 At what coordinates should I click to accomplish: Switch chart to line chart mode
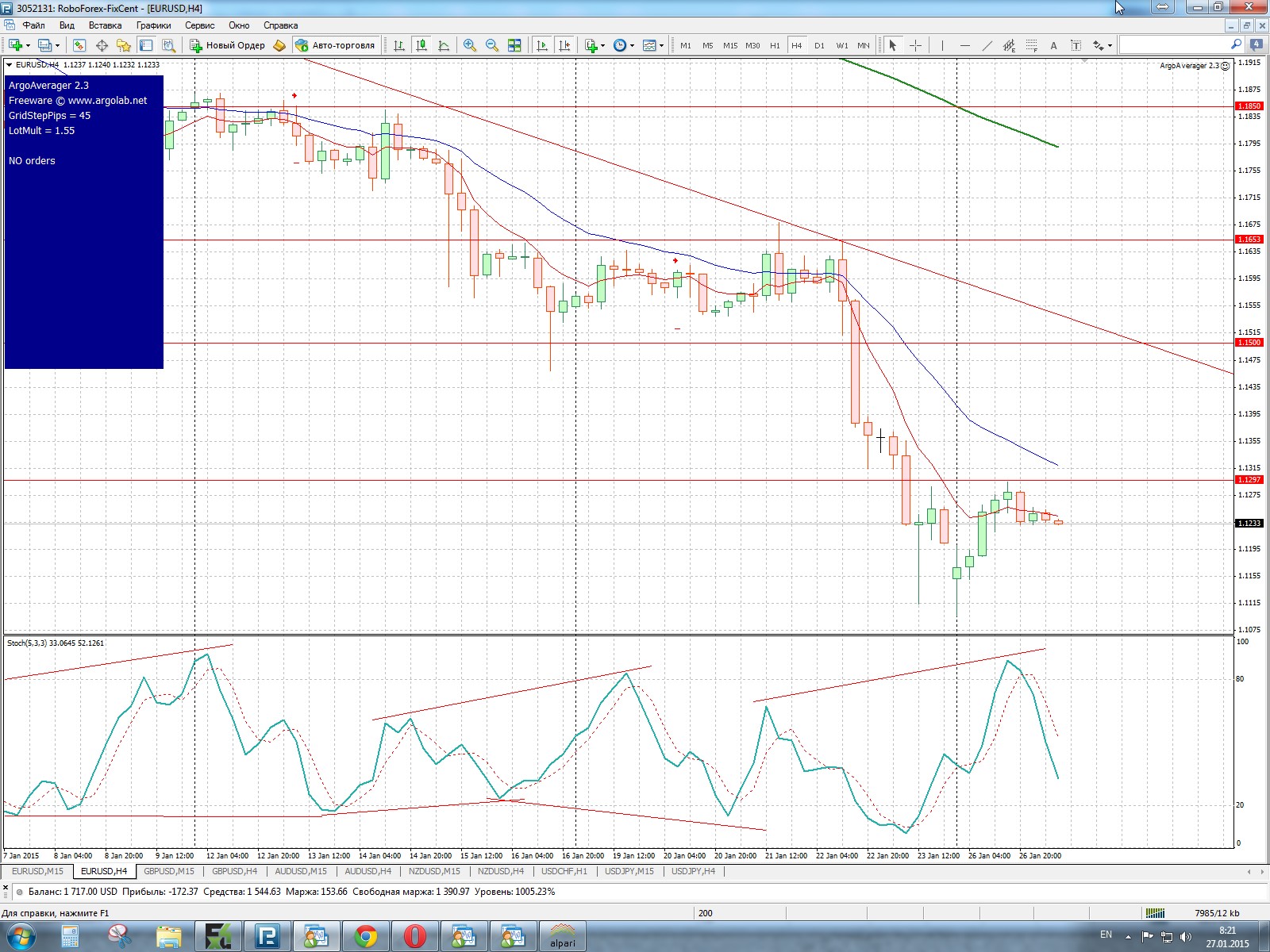444,45
